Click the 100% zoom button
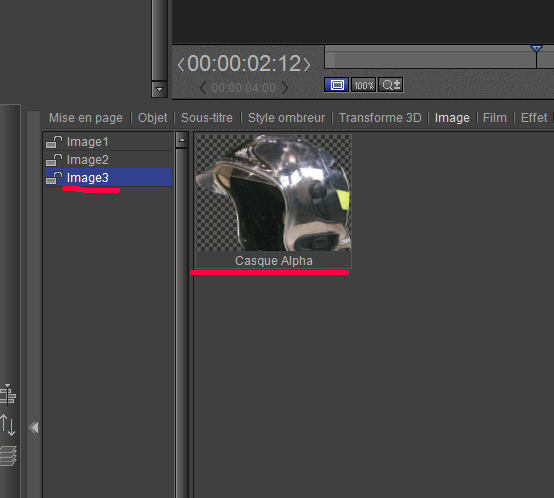Screen dimensions: 554x498 pos(364,85)
